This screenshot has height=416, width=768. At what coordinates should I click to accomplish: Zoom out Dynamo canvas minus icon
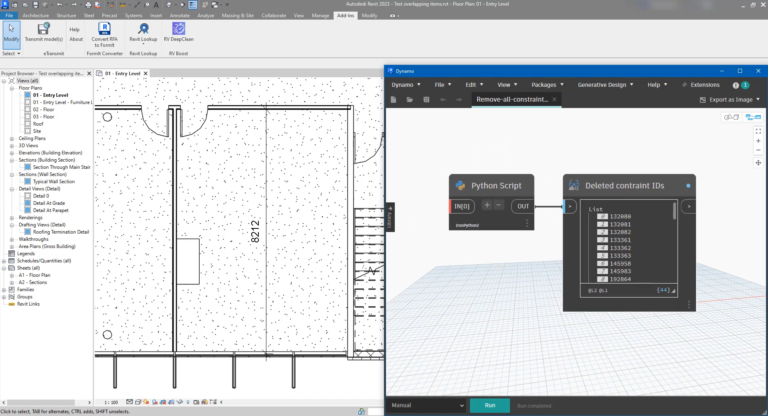point(758,150)
